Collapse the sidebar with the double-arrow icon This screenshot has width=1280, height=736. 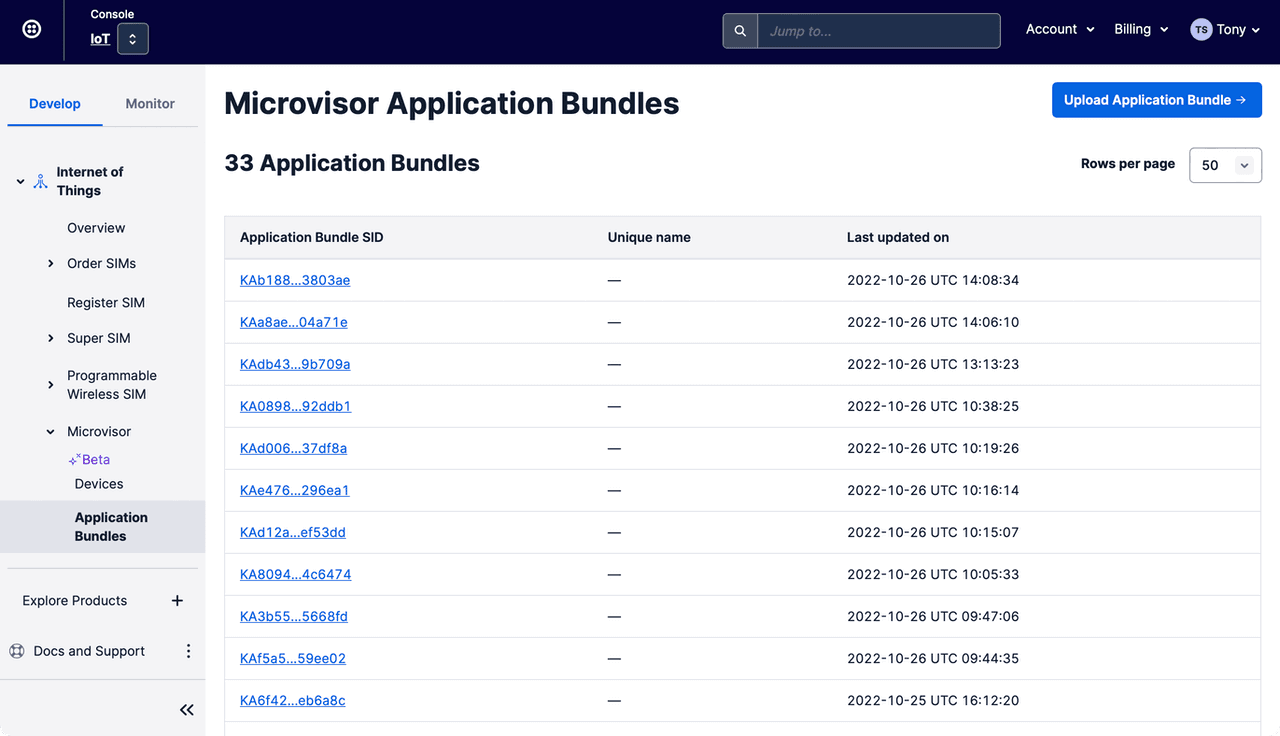pos(186,709)
